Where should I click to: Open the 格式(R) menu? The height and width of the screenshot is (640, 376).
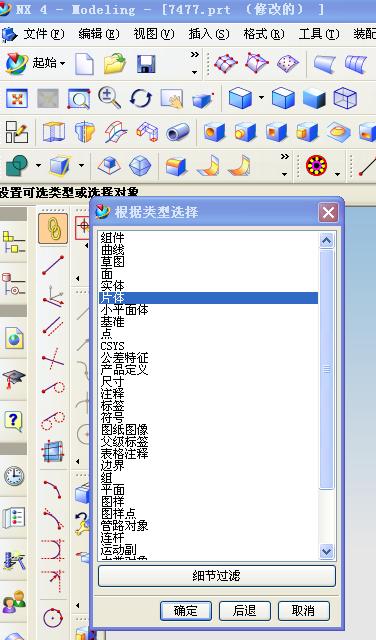[x=264, y=34]
